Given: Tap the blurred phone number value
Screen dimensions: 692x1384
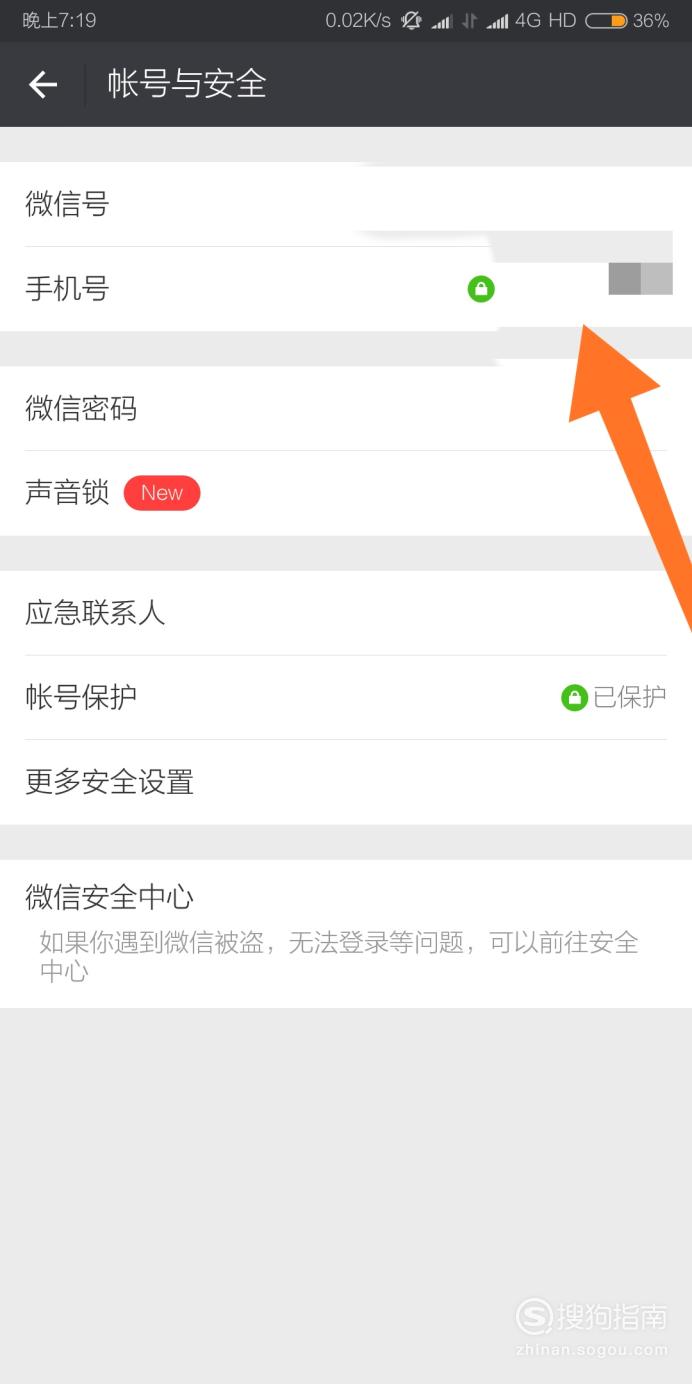Looking at the screenshot, I should click(x=640, y=278).
